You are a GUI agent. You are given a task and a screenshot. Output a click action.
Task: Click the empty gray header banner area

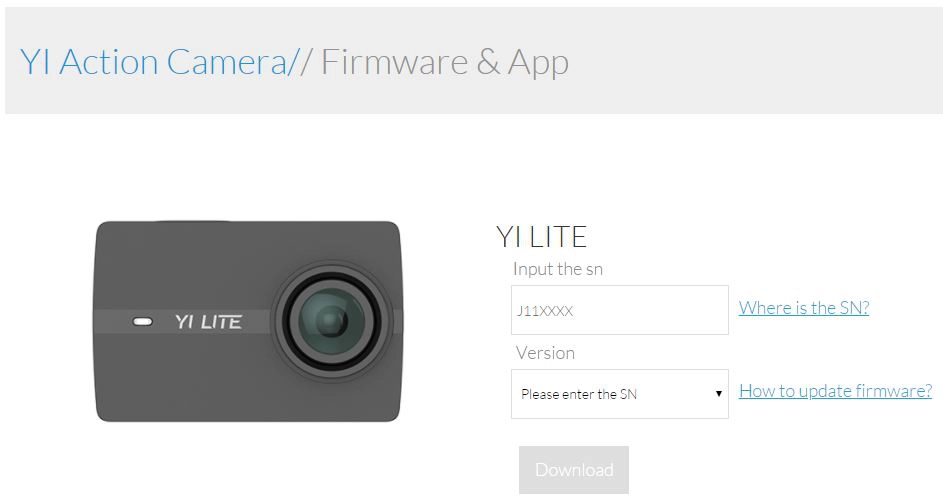tap(752, 61)
